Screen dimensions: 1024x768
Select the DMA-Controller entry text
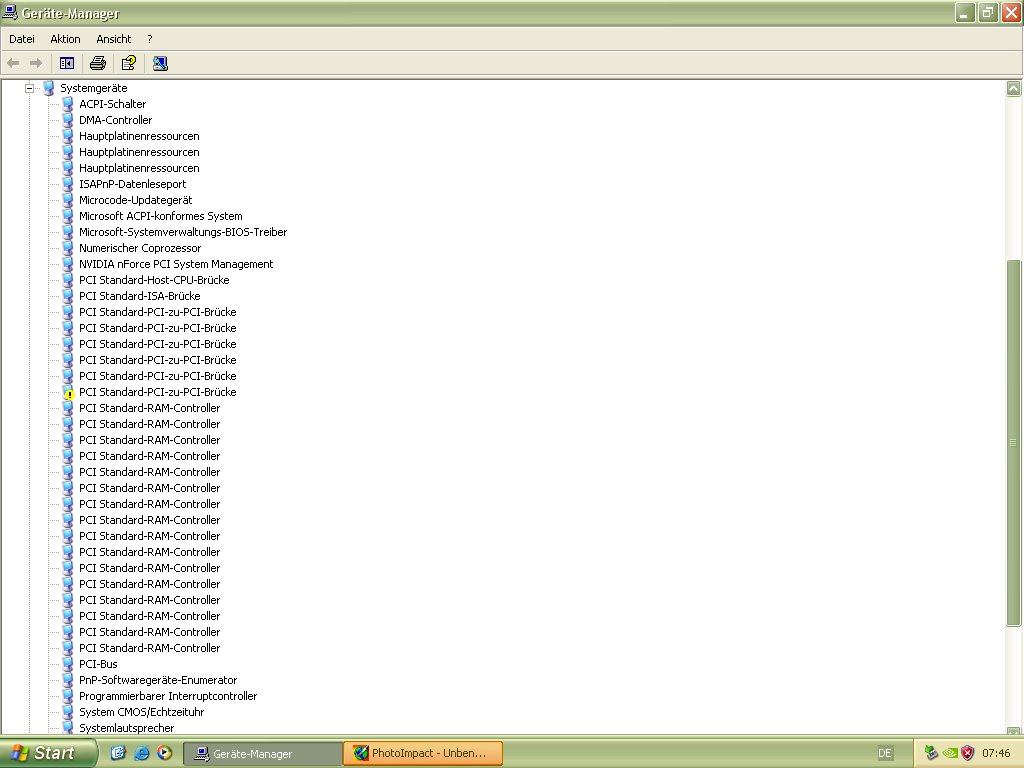pyautogui.click(x=116, y=120)
